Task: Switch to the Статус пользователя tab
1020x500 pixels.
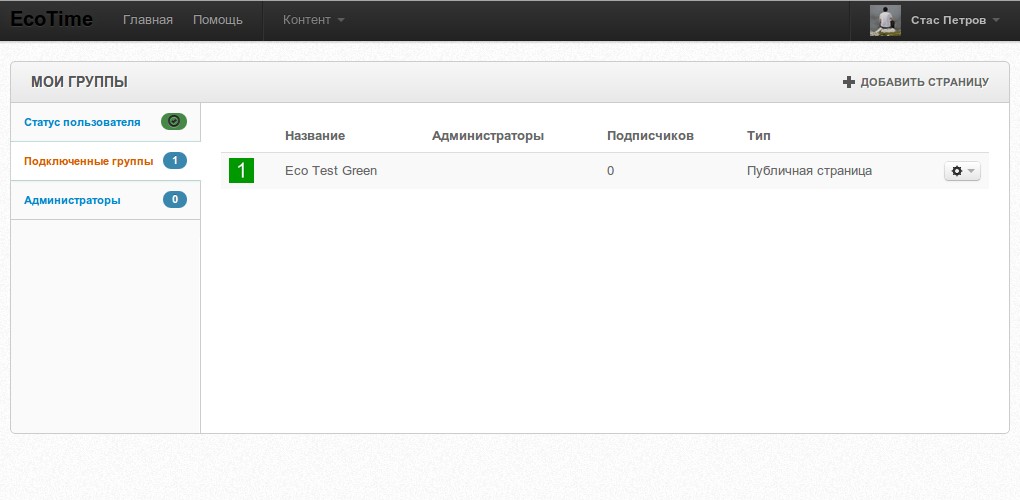Action: 82,122
